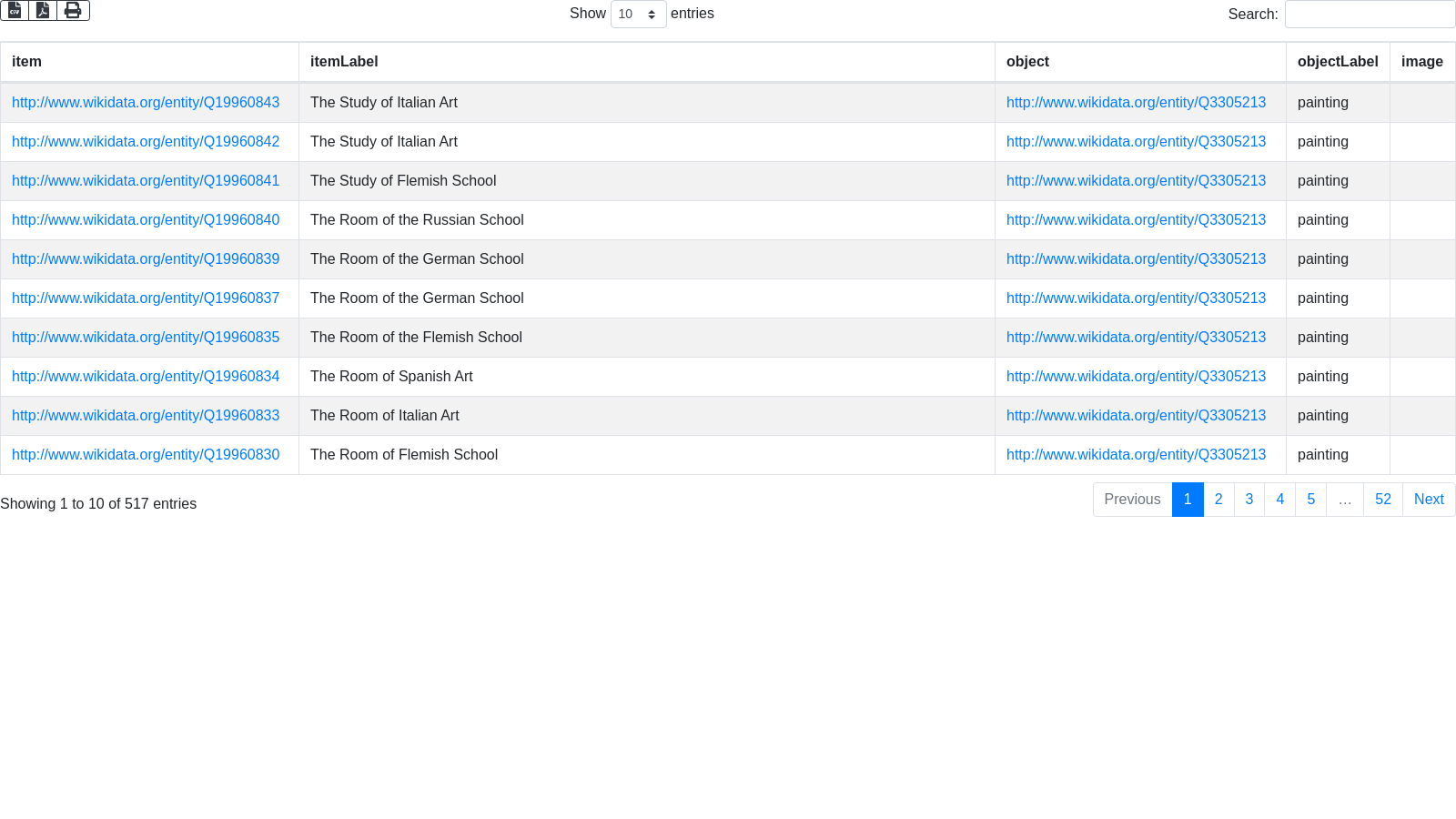Sort table by item column header
This screenshot has width=1456, height=819.
point(26,62)
